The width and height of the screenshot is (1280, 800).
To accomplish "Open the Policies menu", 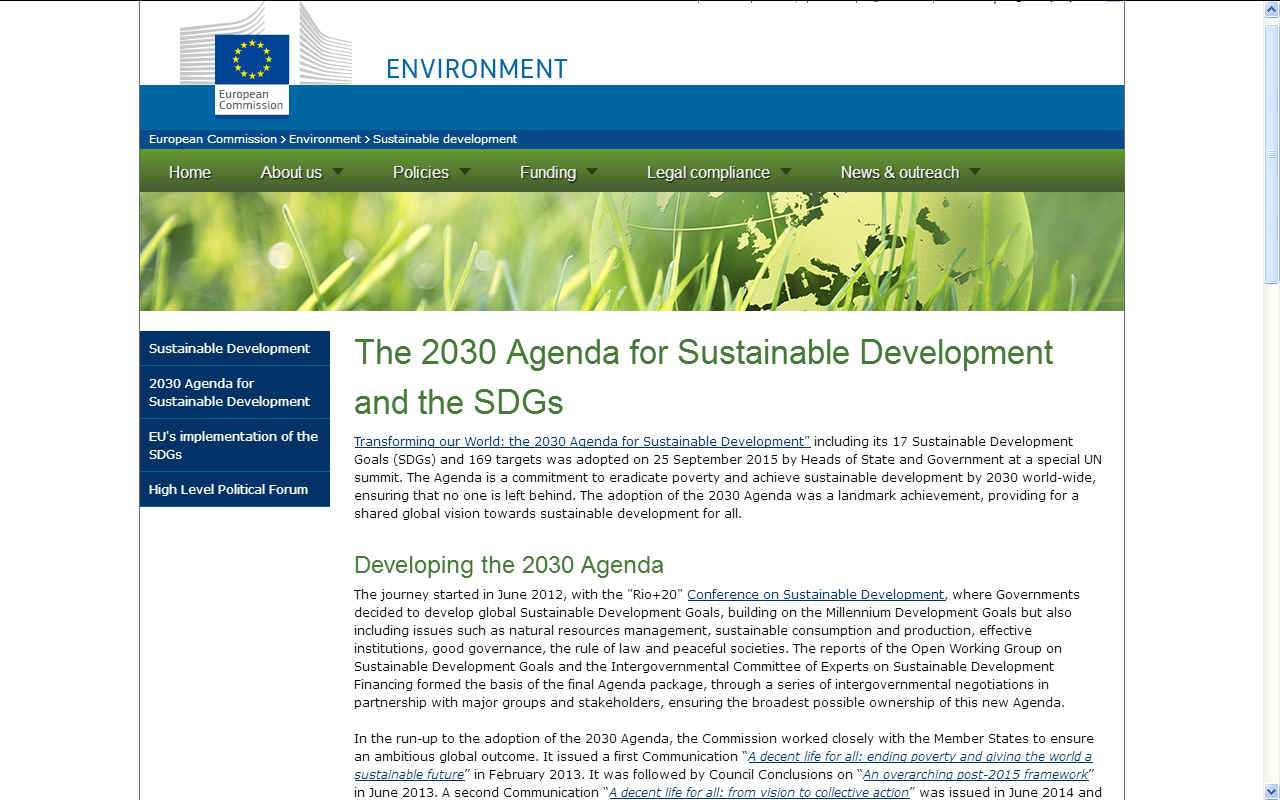I will pos(421,172).
